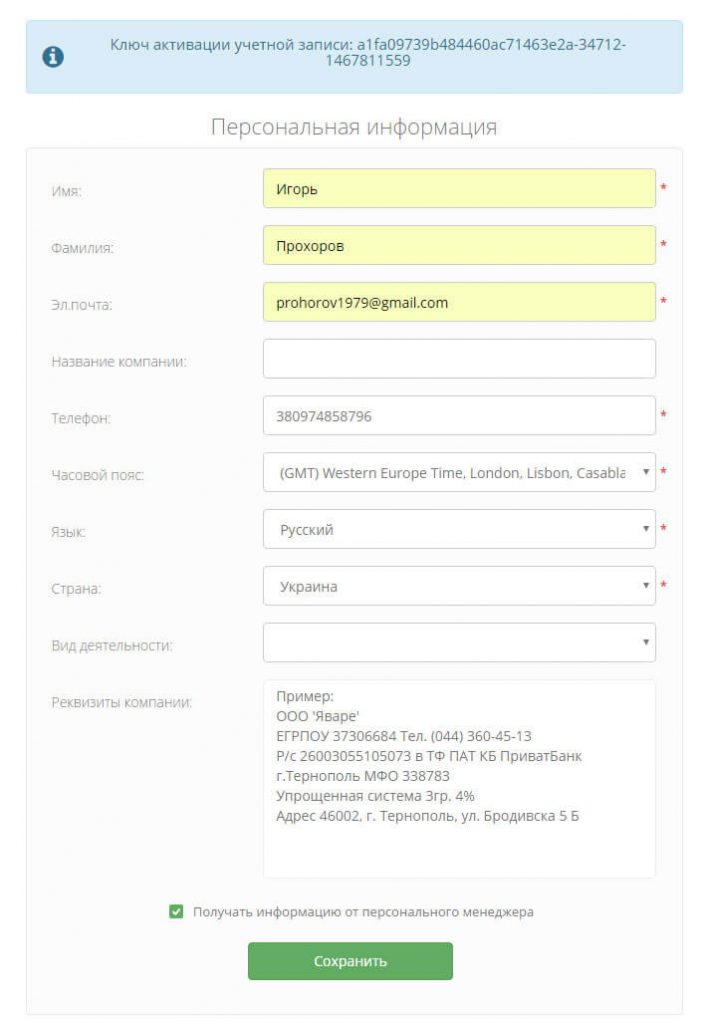Click the Фамилия field containing Прохоров
The height and width of the screenshot is (1024, 706).
pyautogui.click(x=459, y=246)
